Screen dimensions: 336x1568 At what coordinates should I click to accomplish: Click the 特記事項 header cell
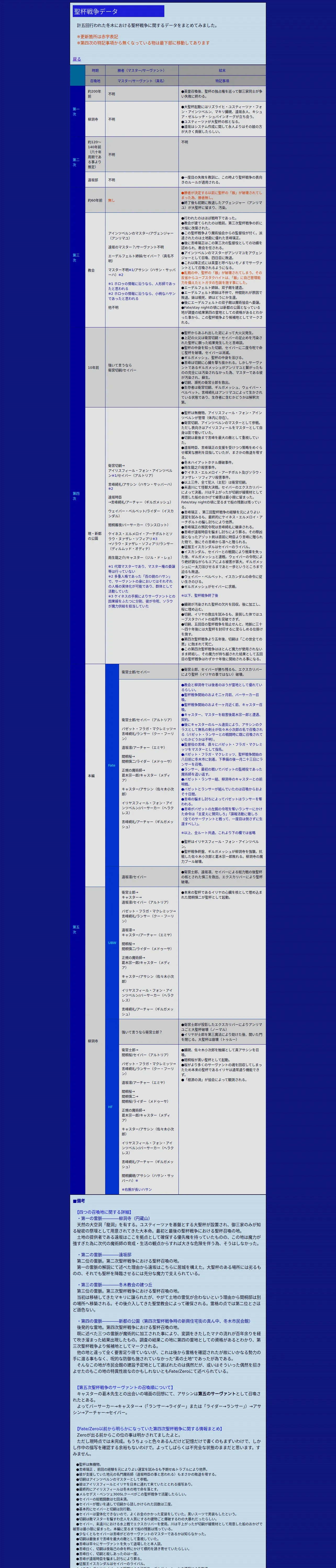pos(222,80)
